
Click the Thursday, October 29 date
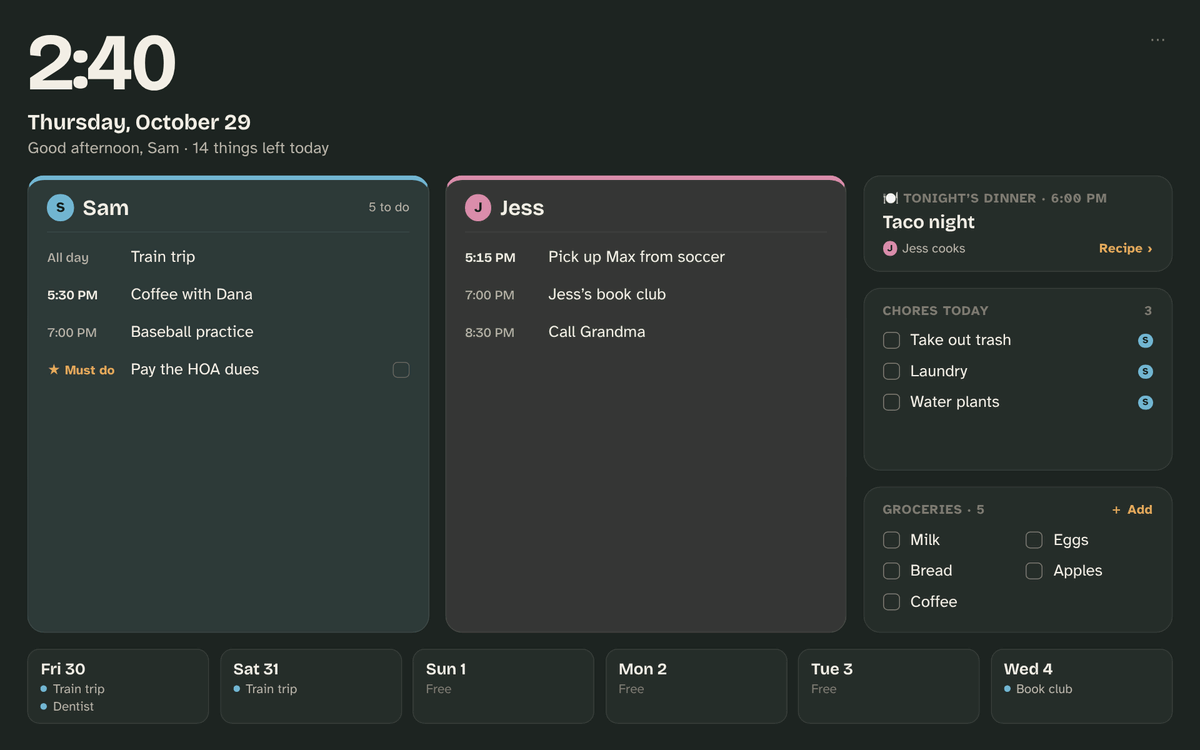[x=139, y=122]
